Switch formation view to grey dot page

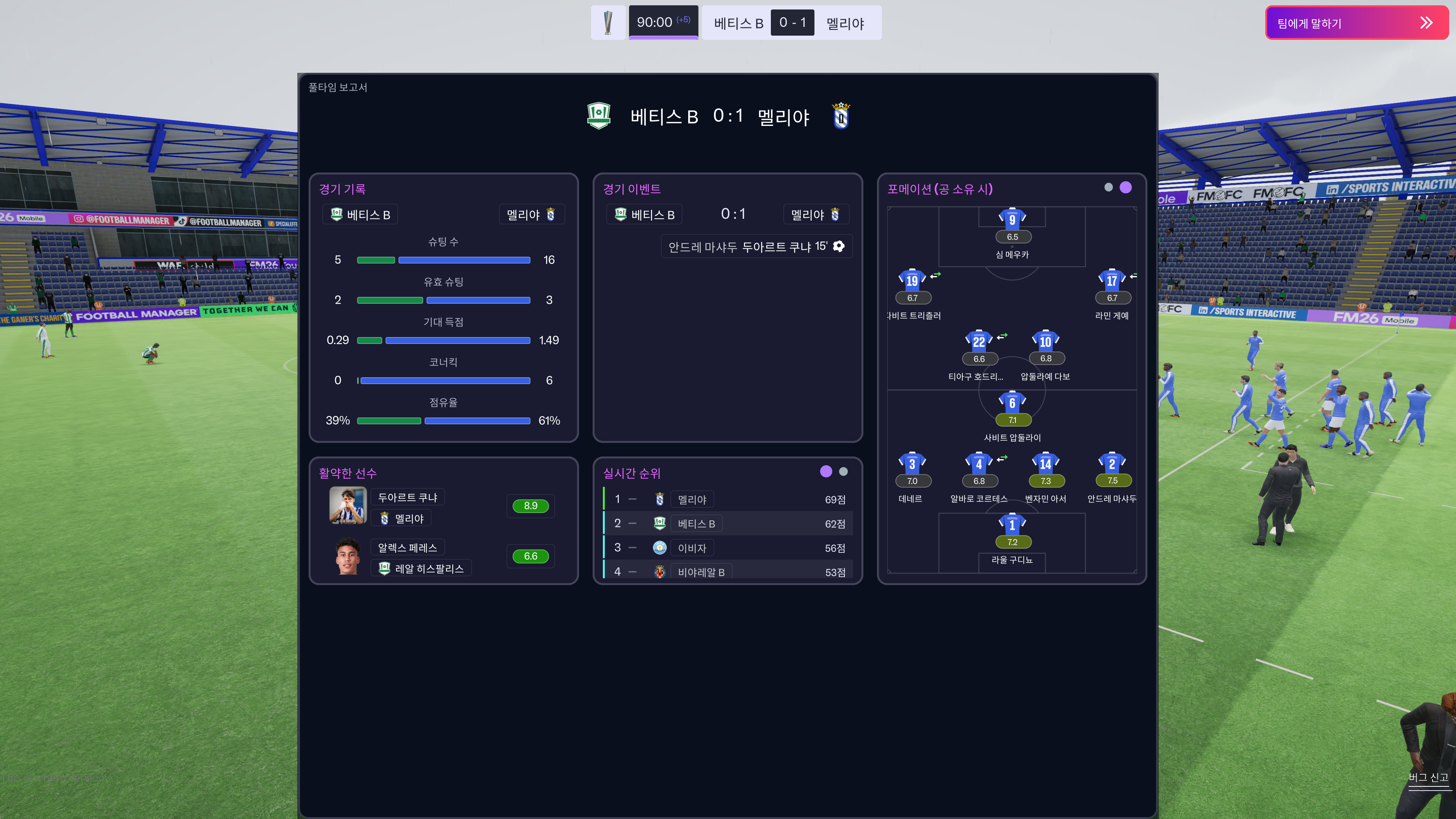1108,188
